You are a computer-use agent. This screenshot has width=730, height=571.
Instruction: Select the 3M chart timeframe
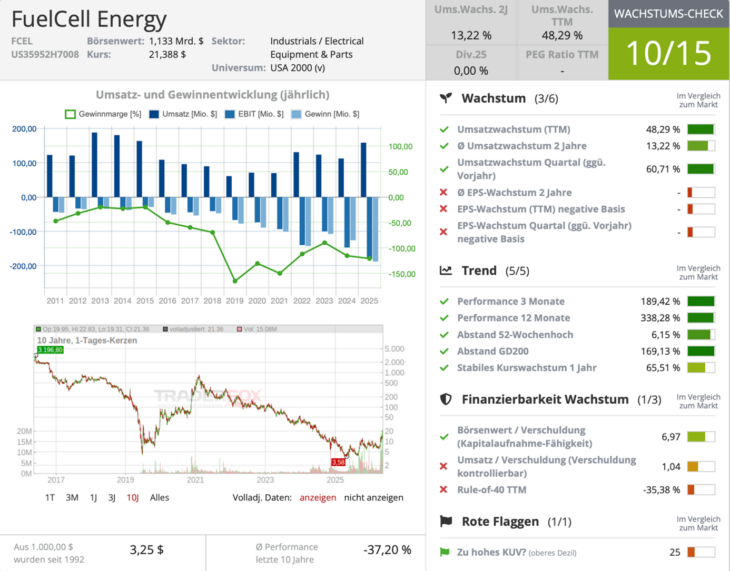coord(72,497)
